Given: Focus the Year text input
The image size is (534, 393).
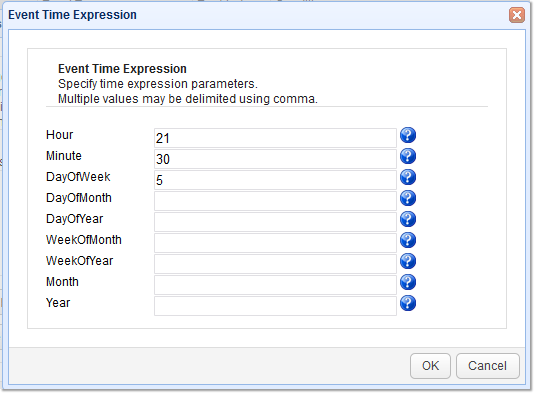Looking at the screenshot, I should point(275,306).
